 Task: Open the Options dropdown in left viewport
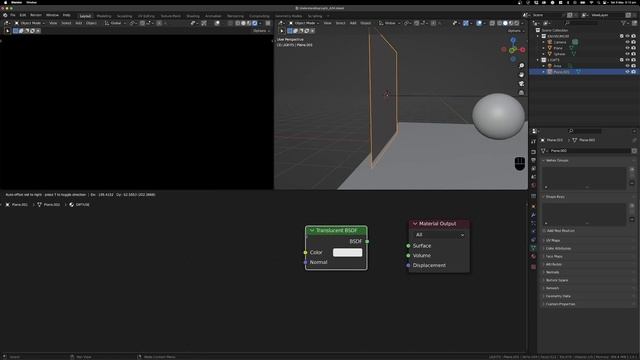tap(261, 31)
